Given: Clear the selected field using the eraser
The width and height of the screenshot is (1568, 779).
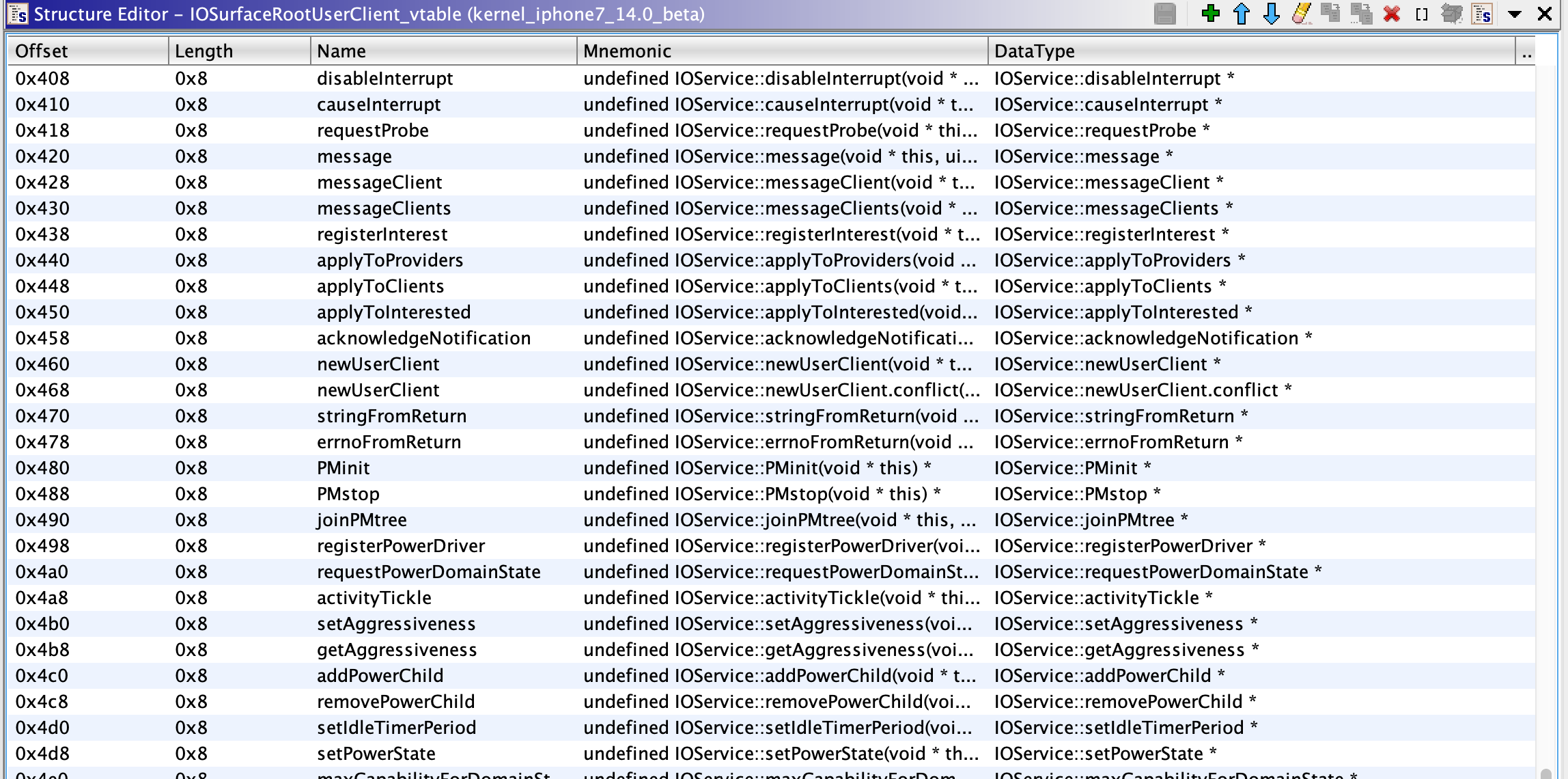Looking at the screenshot, I should (x=1302, y=14).
